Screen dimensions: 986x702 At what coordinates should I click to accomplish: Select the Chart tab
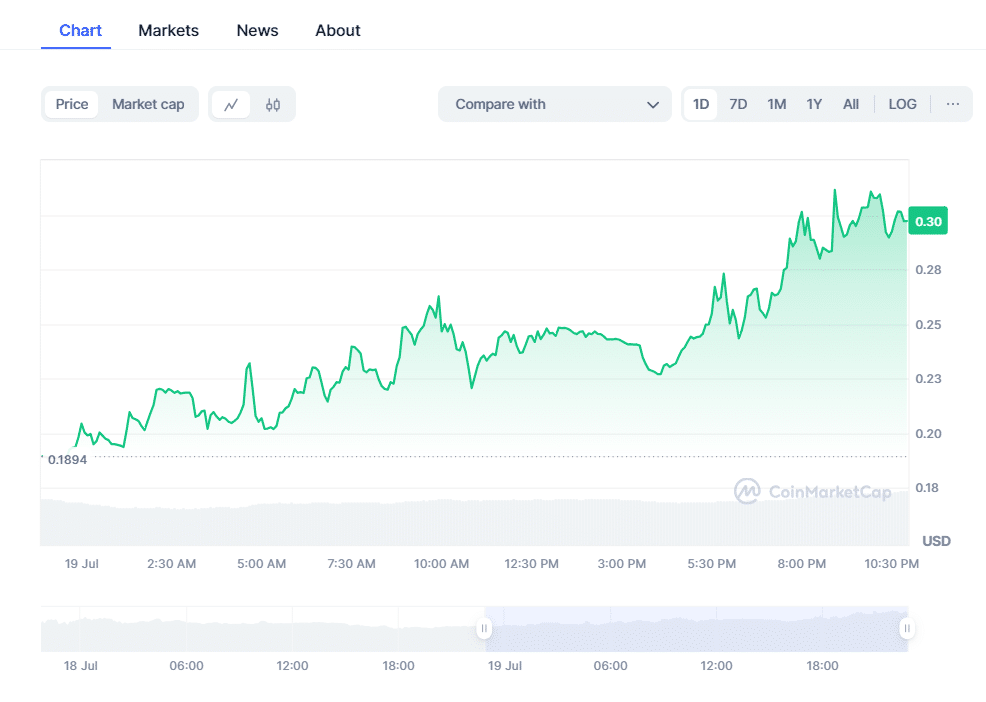[x=80, y=30]
